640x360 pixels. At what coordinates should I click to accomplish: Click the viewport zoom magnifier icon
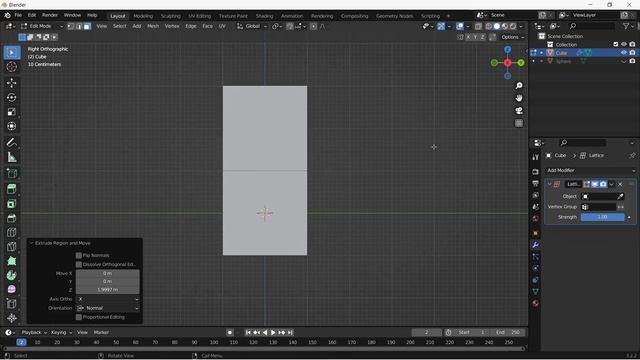tap(519, 86)
